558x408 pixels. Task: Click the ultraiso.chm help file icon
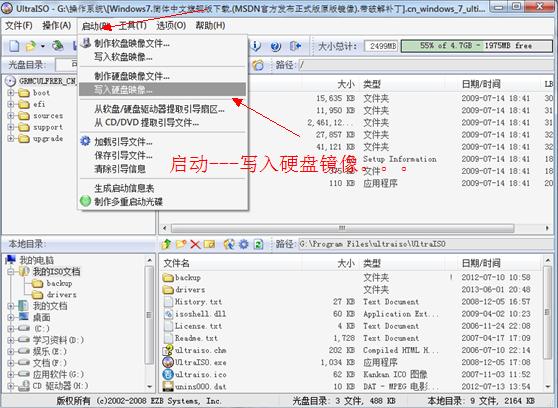pyautogui.click(x=168, y=350)
